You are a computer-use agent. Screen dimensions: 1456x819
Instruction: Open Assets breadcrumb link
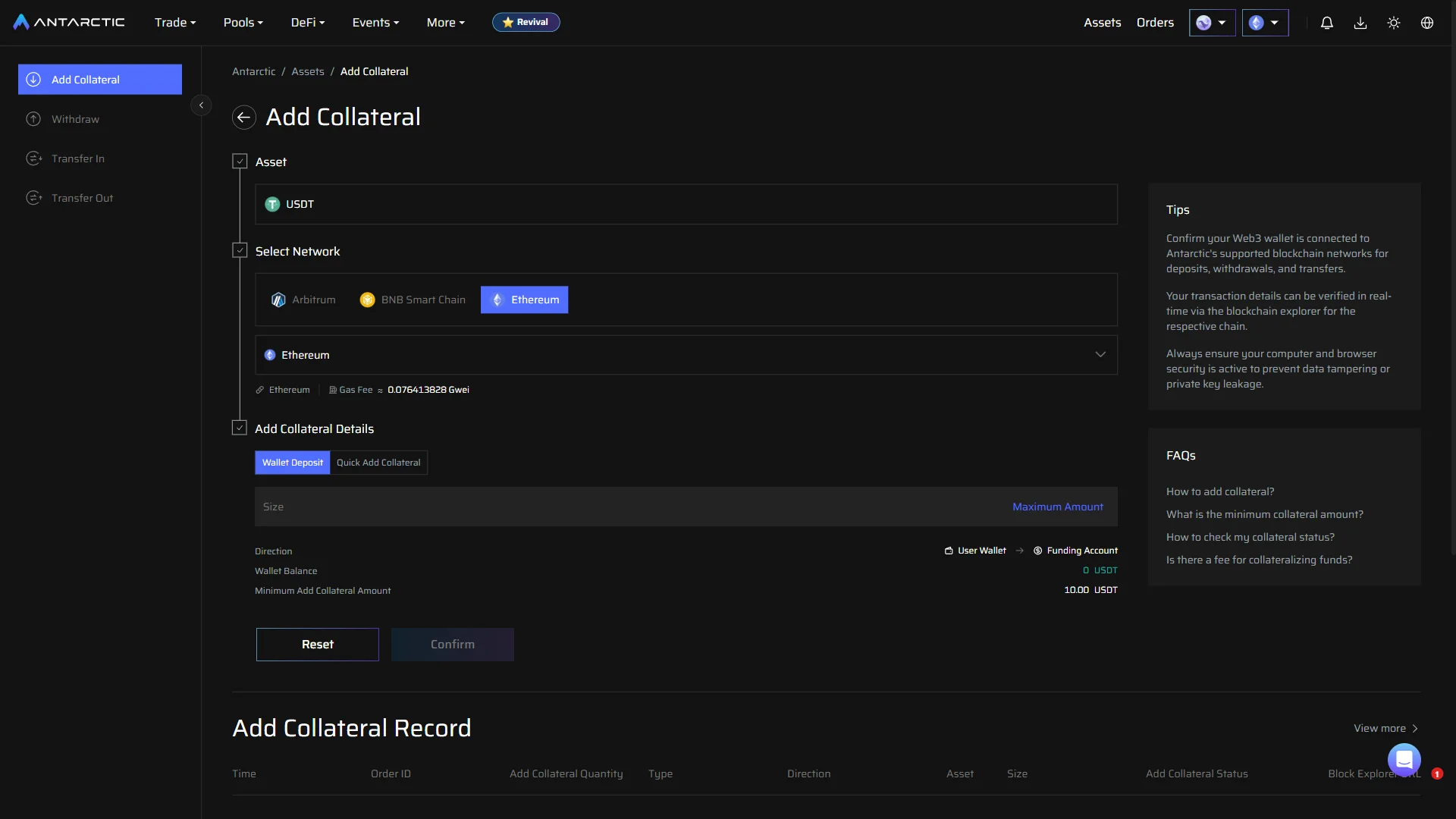tap(308, 71)
